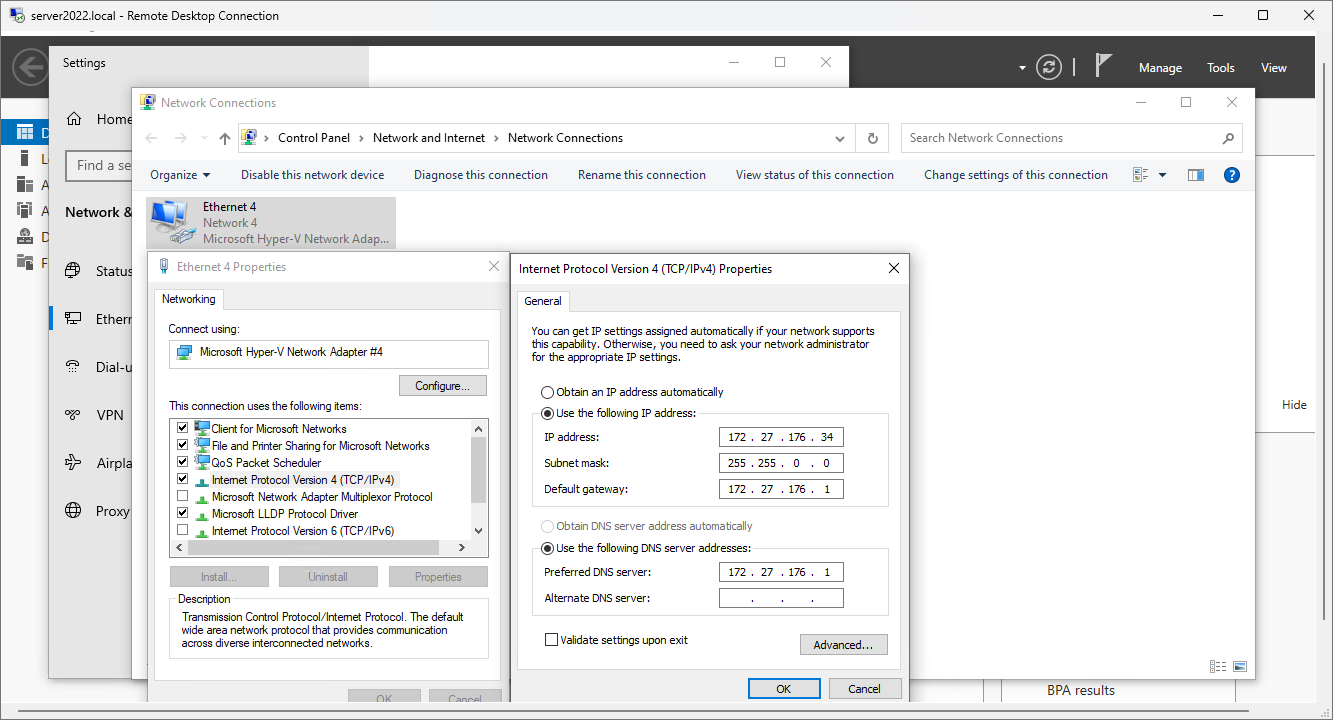Expand the address bar history dropdown
The width and height of the screenshot is (1333, 720).
point(841,139)
